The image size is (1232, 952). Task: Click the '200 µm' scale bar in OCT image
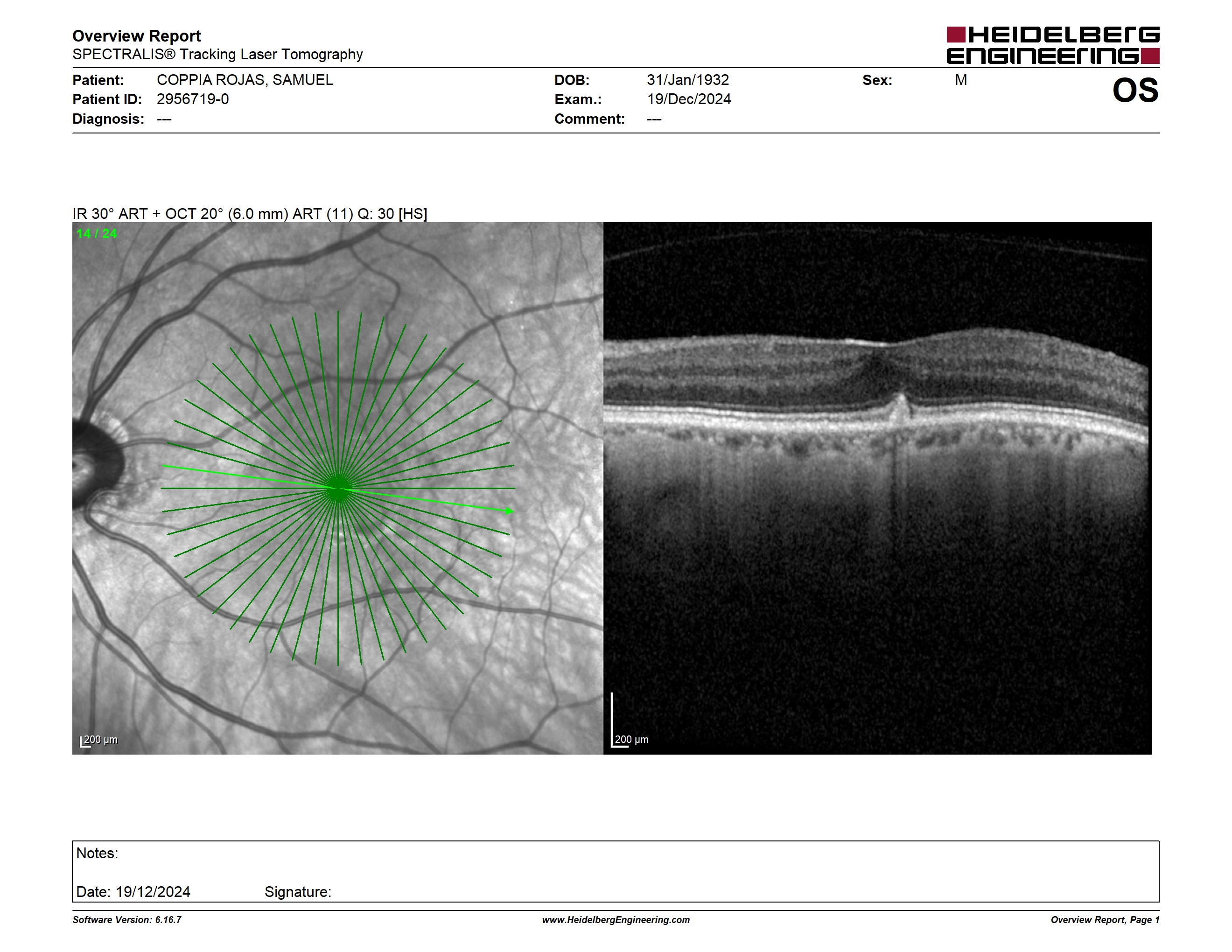point(630,720)
